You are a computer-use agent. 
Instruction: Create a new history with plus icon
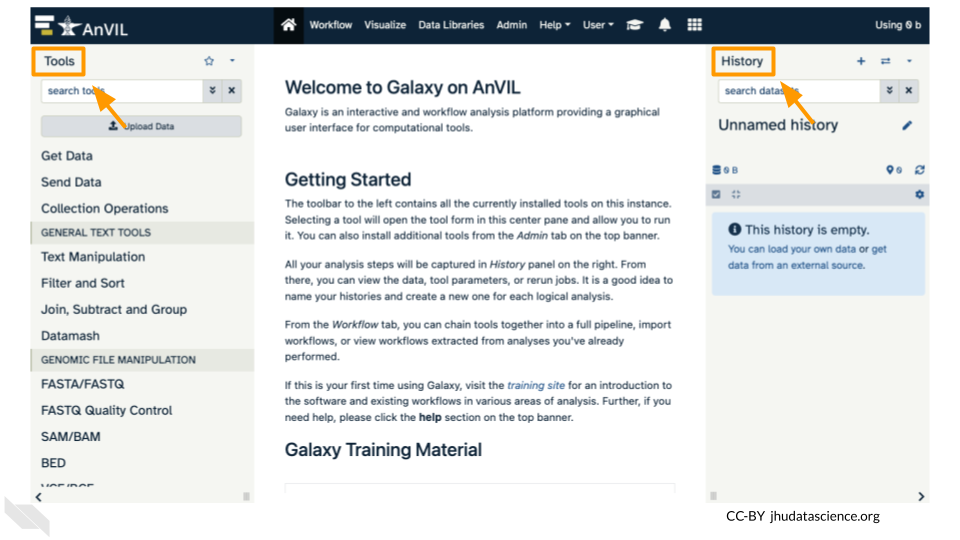point(861,61)
